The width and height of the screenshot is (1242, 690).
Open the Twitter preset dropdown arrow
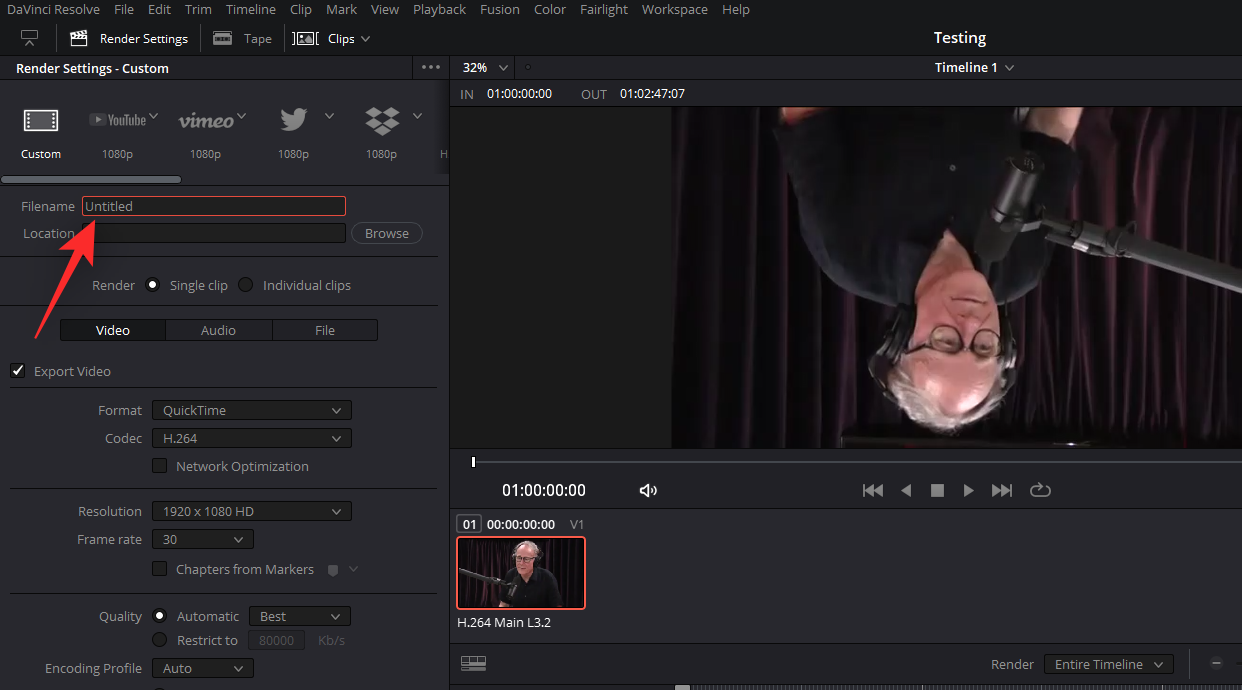pyautogui.click(x=329, y=117)
